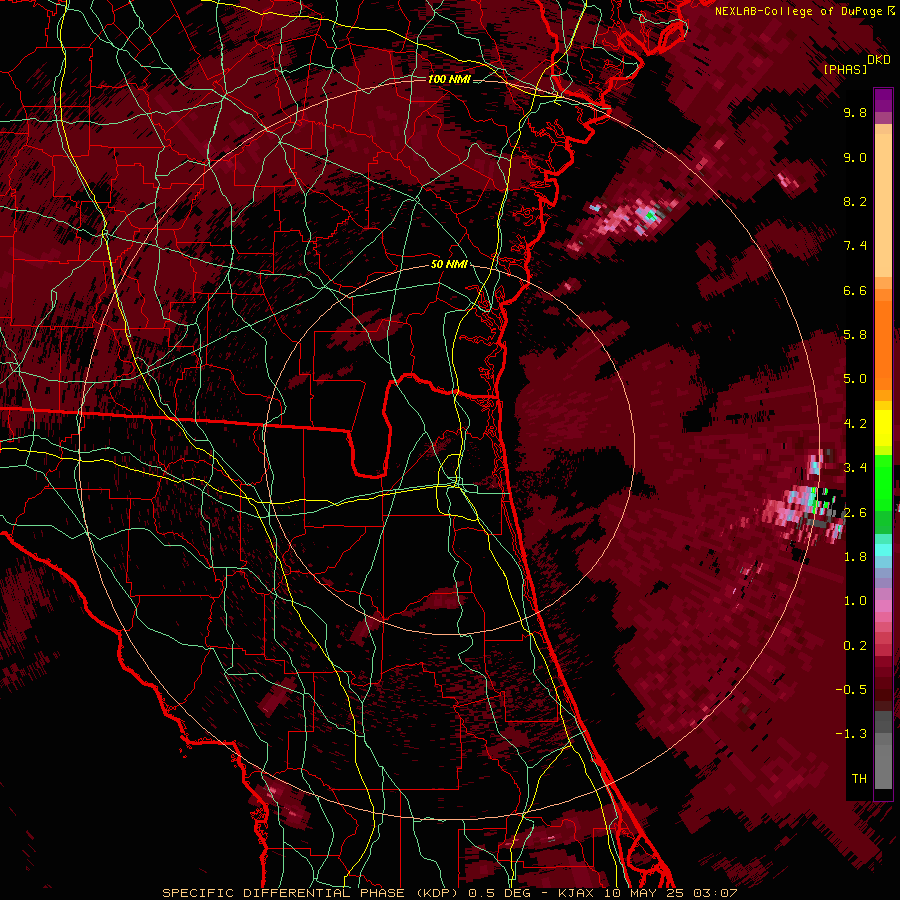Click the 10 MAY 25 date text

pyautogui.click(x=643, y=893)
